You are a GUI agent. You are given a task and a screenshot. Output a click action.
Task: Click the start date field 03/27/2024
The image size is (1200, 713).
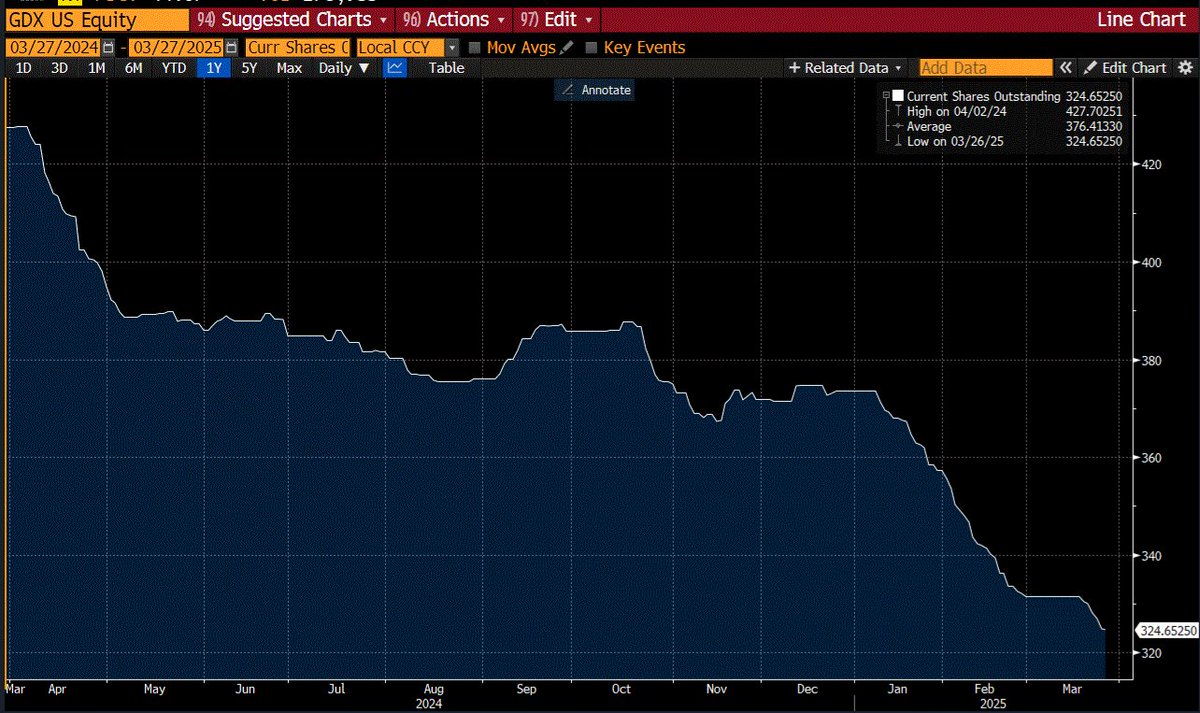pos(54,47)
